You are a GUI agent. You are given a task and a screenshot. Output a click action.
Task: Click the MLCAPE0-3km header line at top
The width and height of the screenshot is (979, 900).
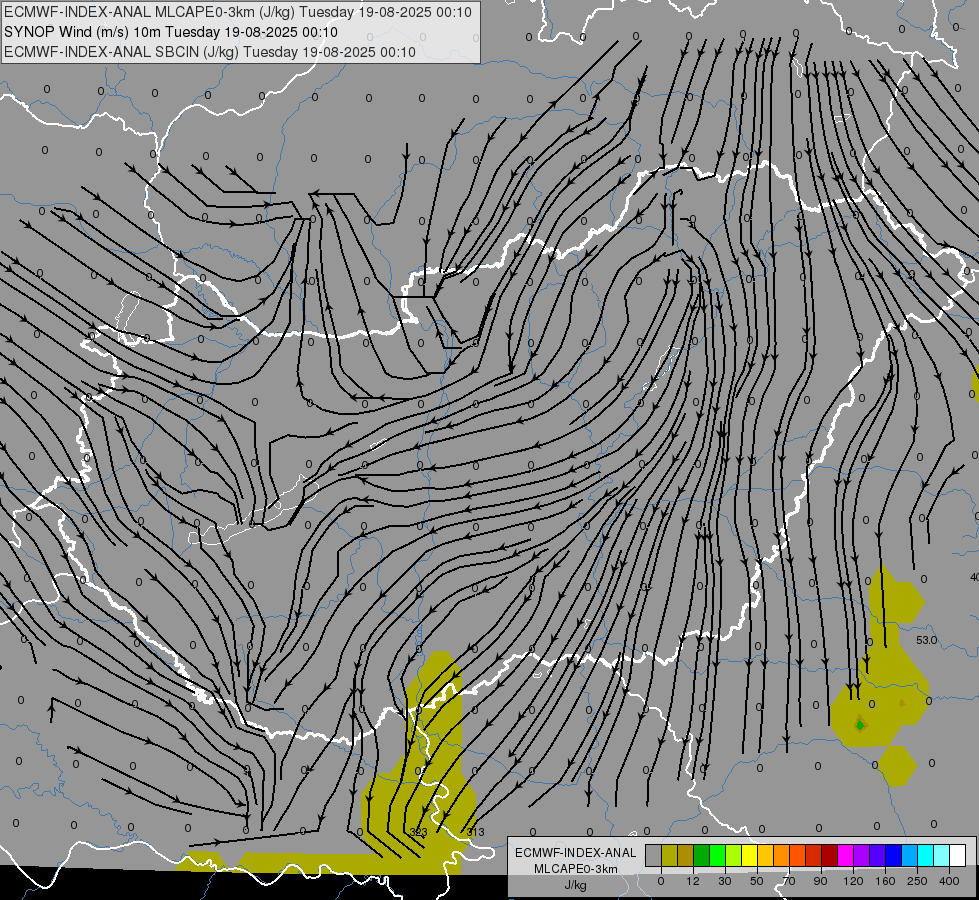pos(238,12)
